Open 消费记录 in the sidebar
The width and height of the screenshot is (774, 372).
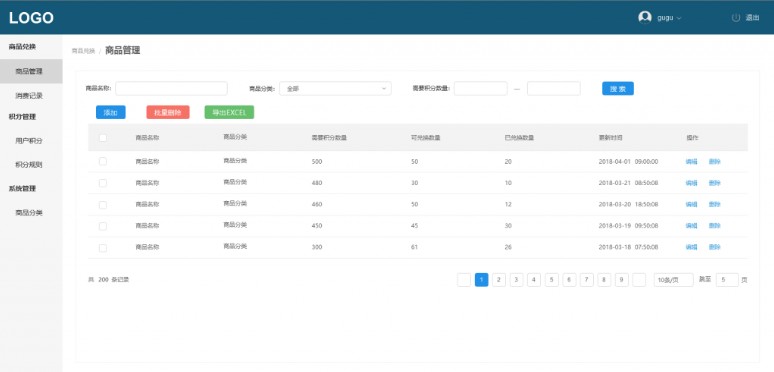tap(29, 96)
